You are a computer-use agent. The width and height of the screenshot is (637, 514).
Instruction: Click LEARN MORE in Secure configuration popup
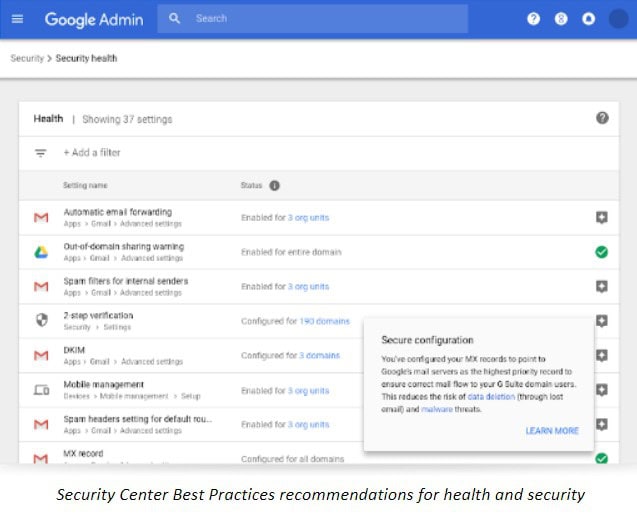pyautogui.click(x=552, y=431)
